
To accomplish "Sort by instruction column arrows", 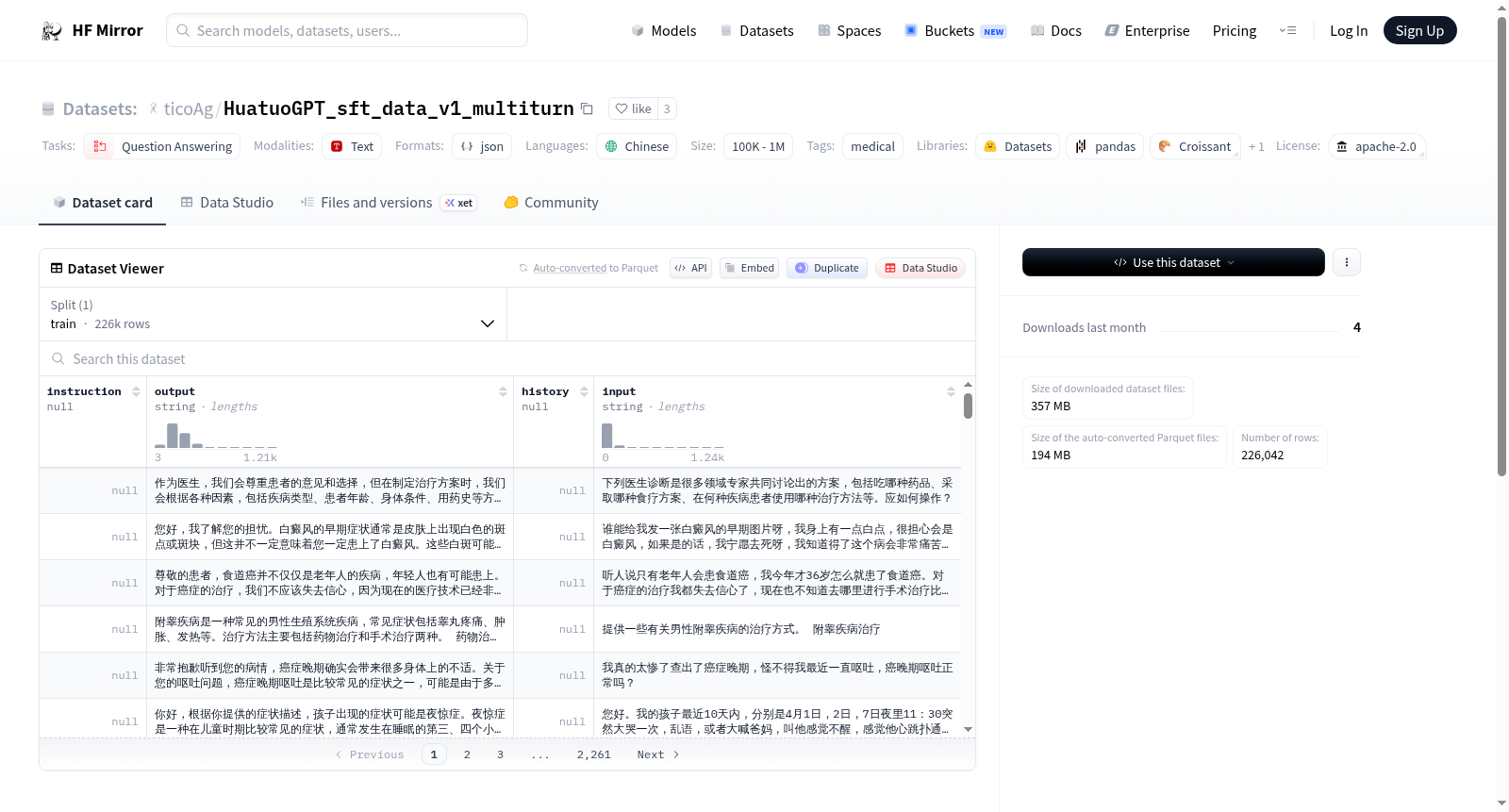I will [136, 391].
